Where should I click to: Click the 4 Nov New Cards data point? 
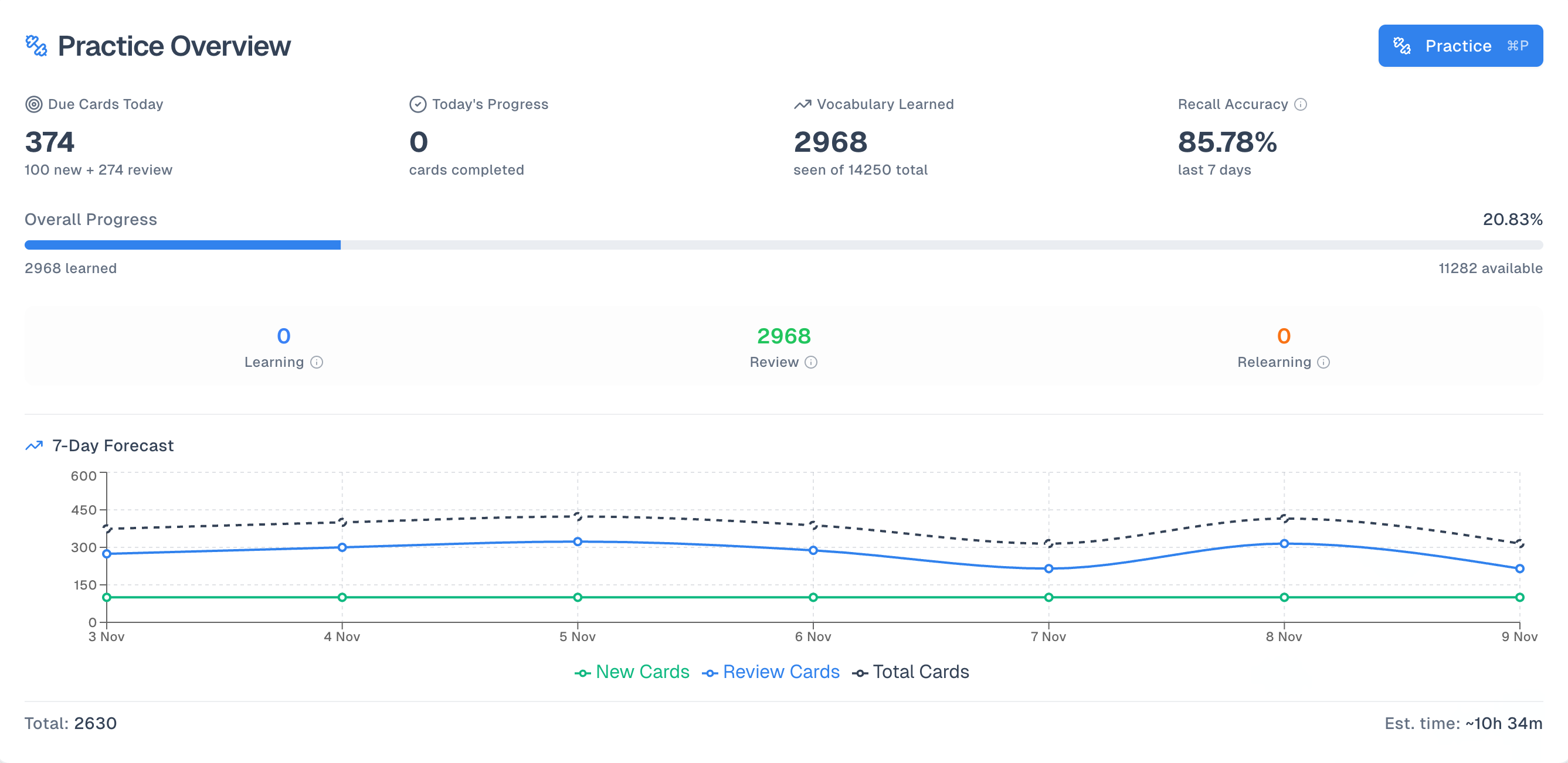(342, 597)
